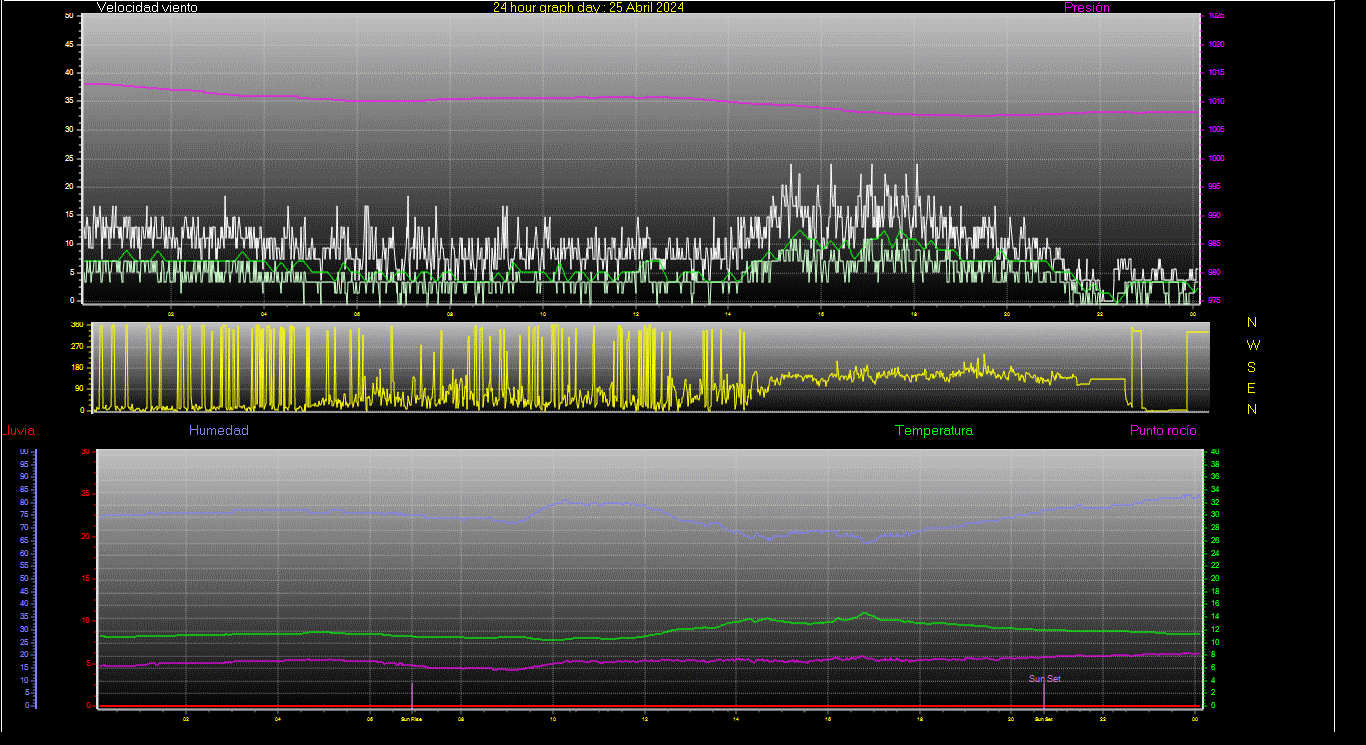1366x745 pixels.
Task: Select the purple sunrise marker line
Action: tap(412, 694)
